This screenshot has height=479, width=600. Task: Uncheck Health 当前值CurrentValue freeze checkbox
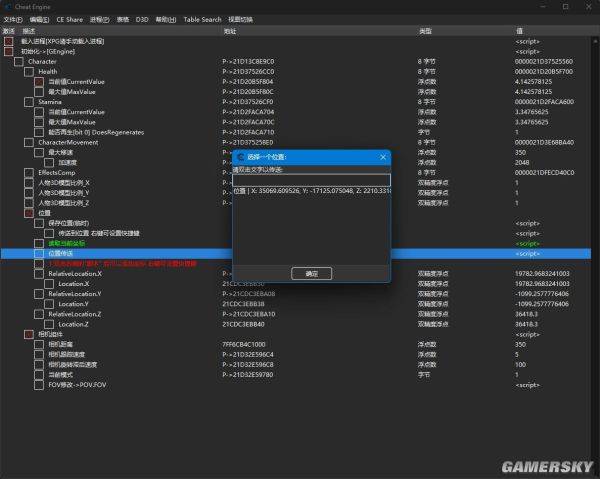pos(39,82)
